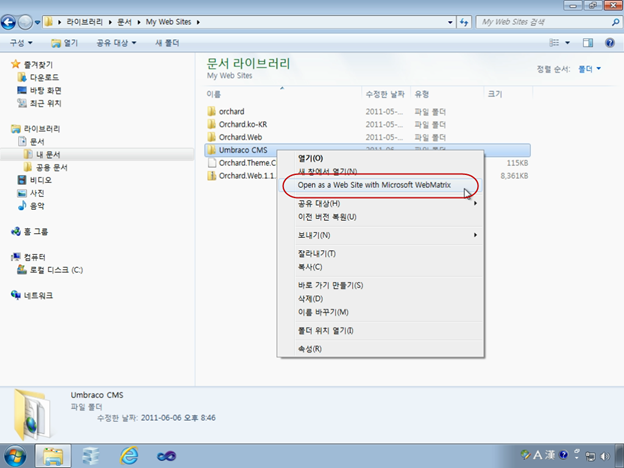Open 다운로드 in the navigation pane
This screenshot has width=624, height=468.
pyautogui.click(x=39, y=77)
